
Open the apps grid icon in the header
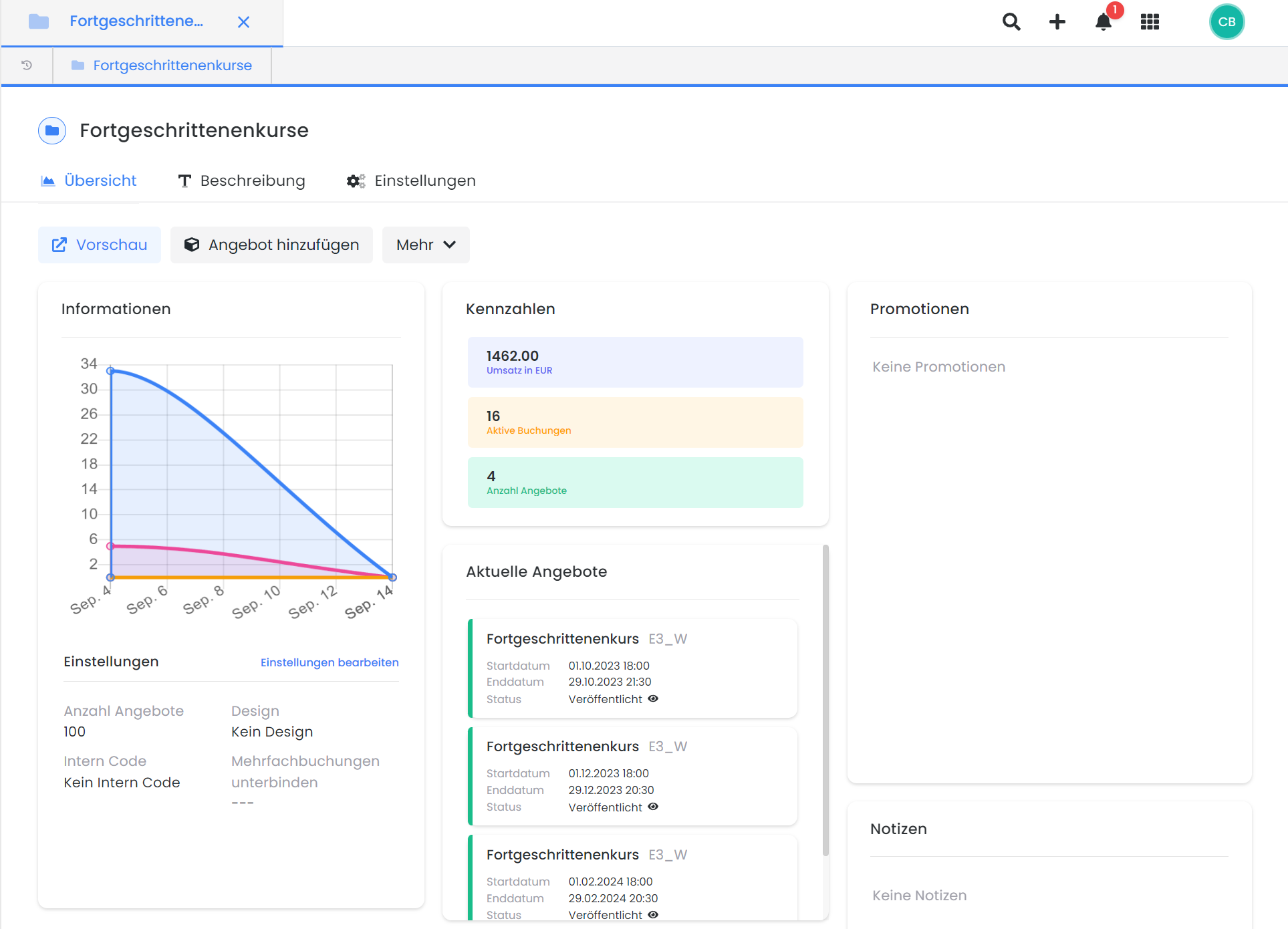tap(1150, 21)
